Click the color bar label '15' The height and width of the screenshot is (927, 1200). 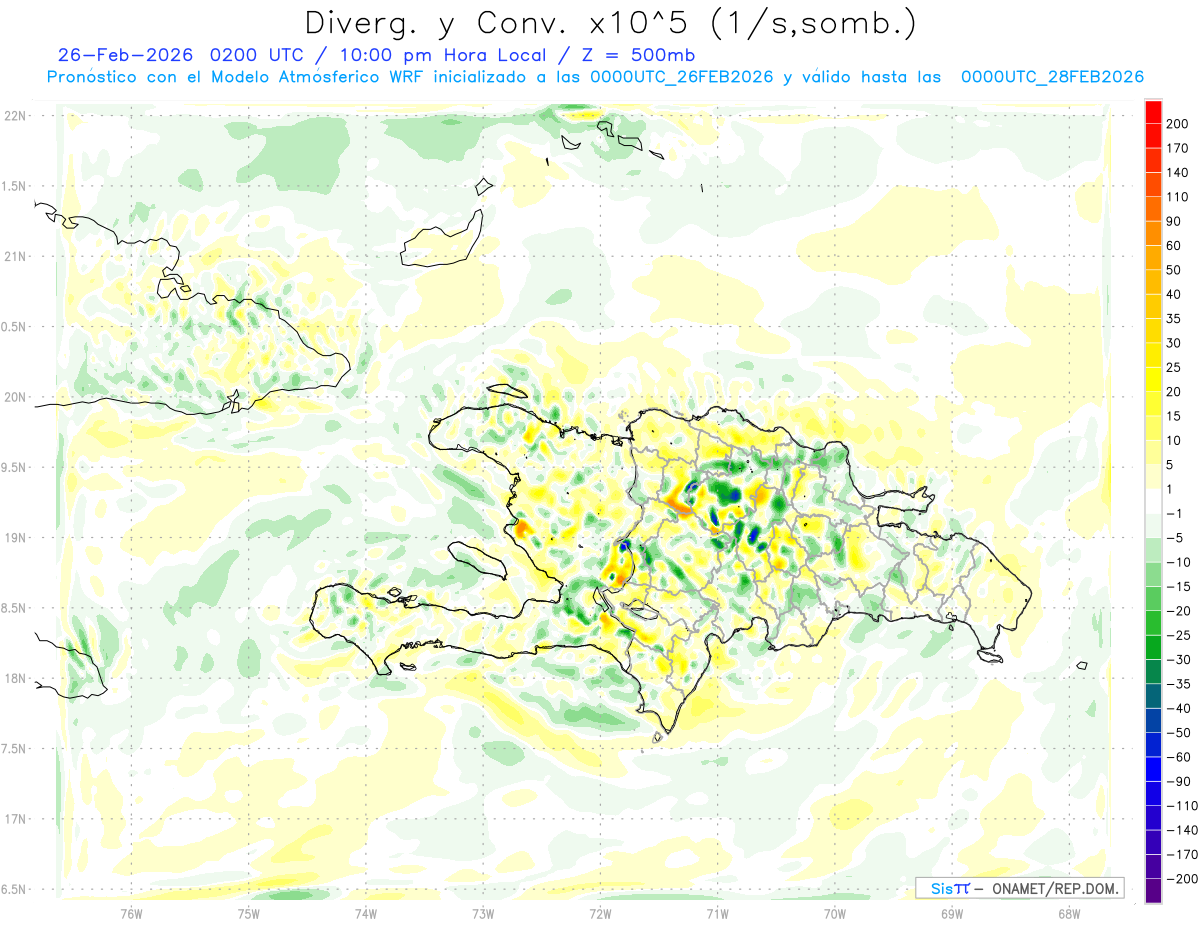[1174, 416]
